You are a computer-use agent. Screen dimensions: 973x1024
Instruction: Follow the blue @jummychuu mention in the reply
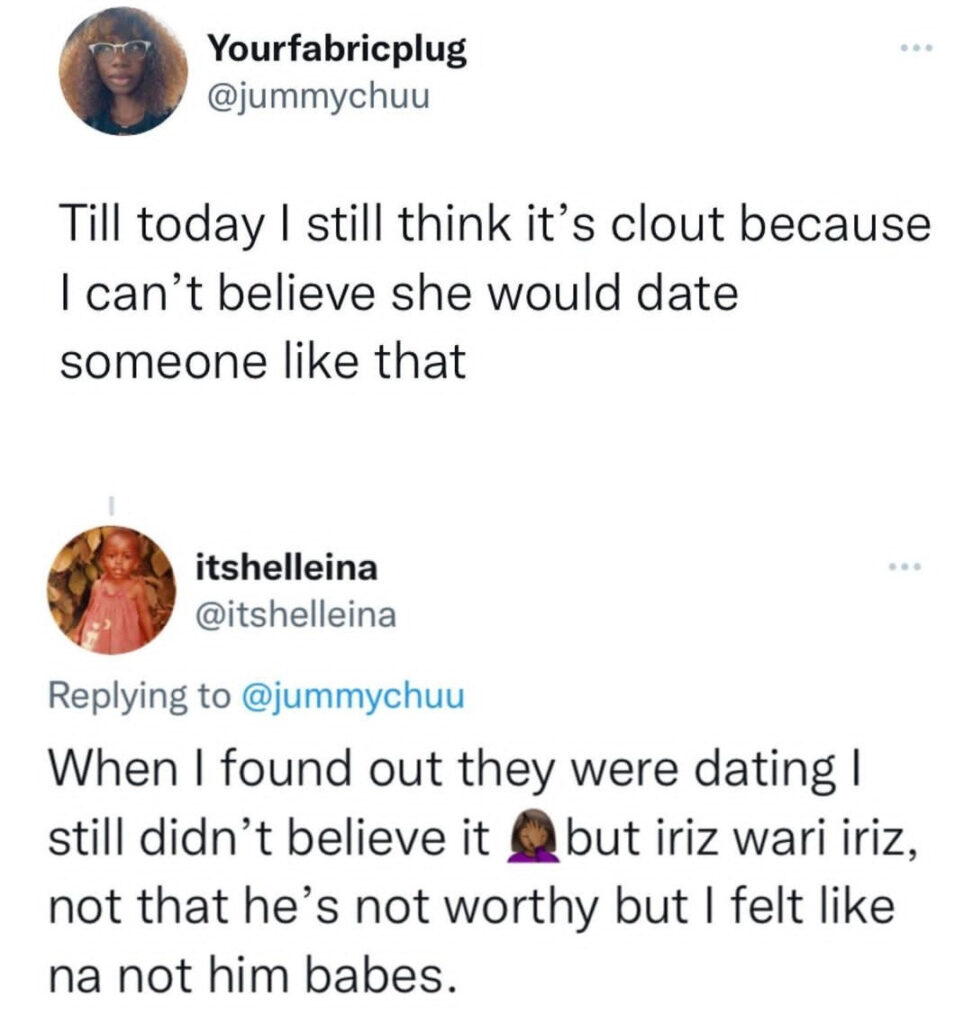tap(352, 696)
